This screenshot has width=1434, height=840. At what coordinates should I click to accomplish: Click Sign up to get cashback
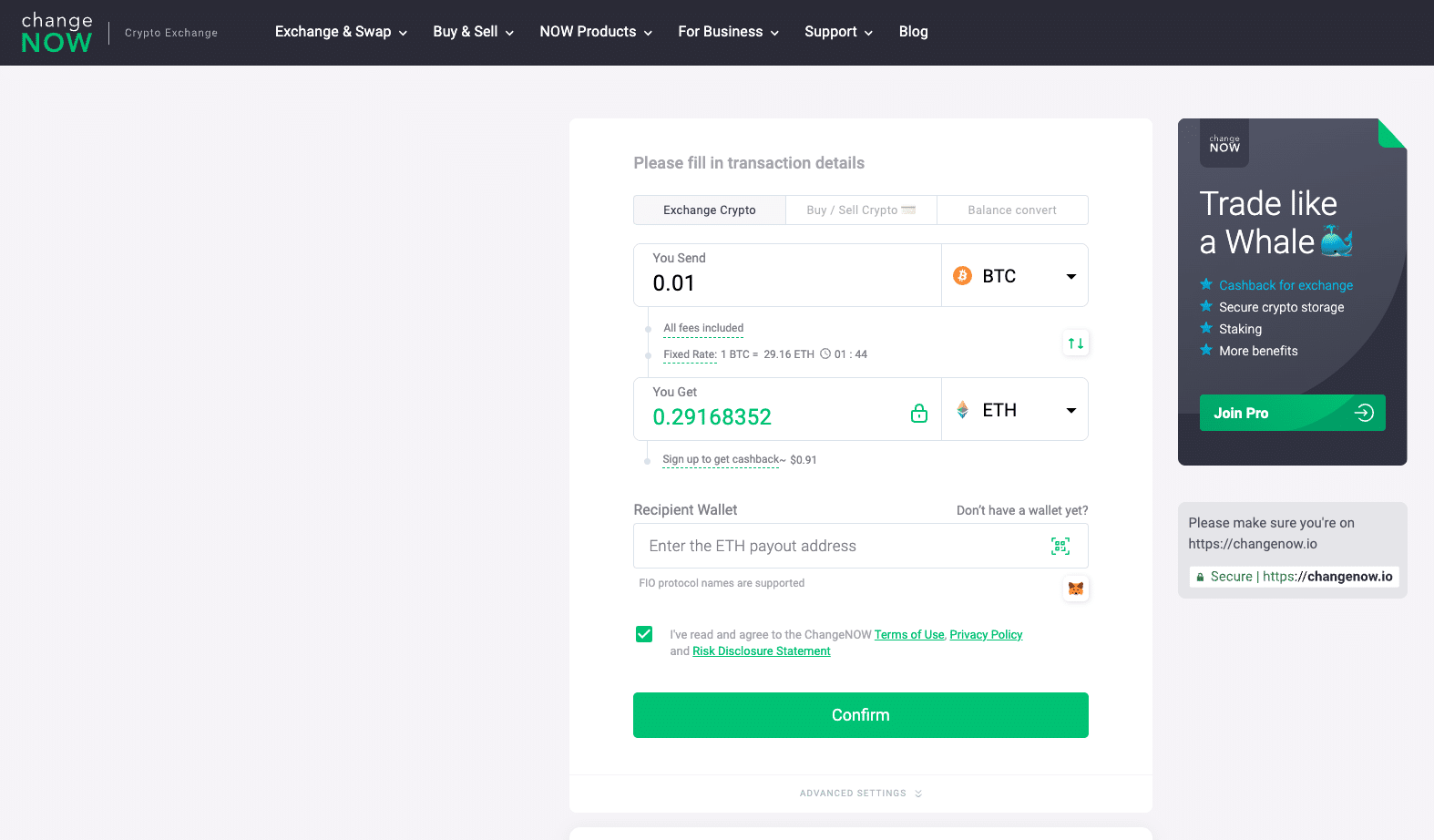coord(721,460)
